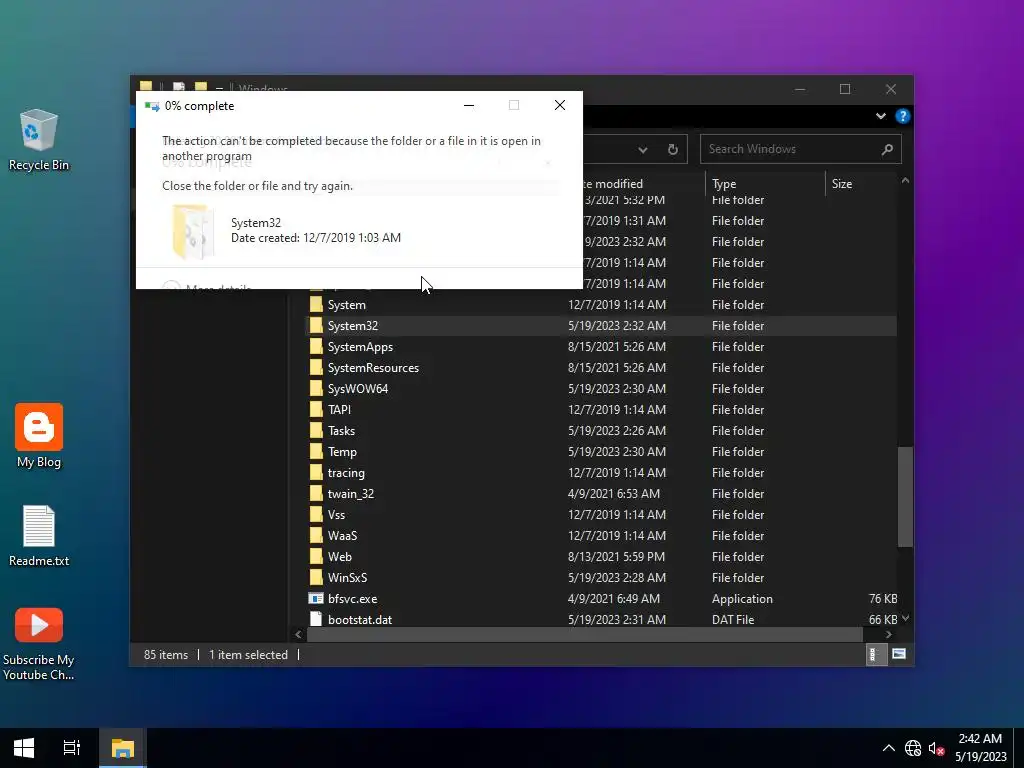Select the tracing folder

(x=345, y=473)
